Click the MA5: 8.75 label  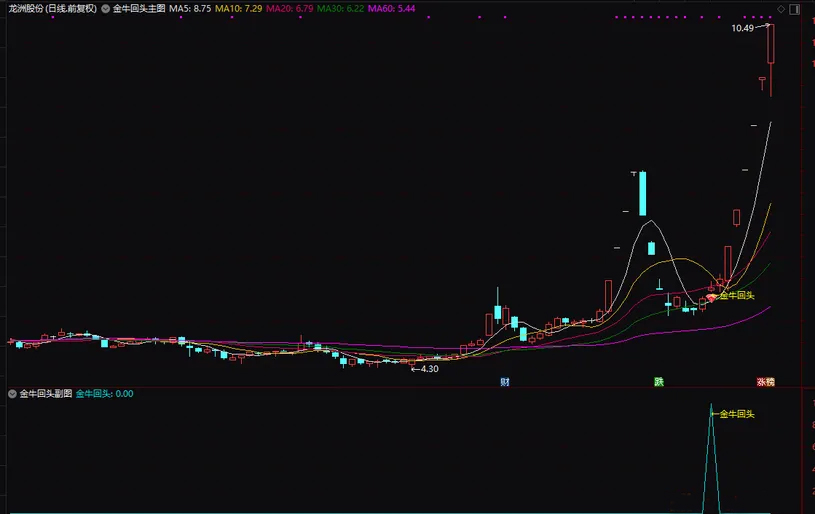pos(190,8)
